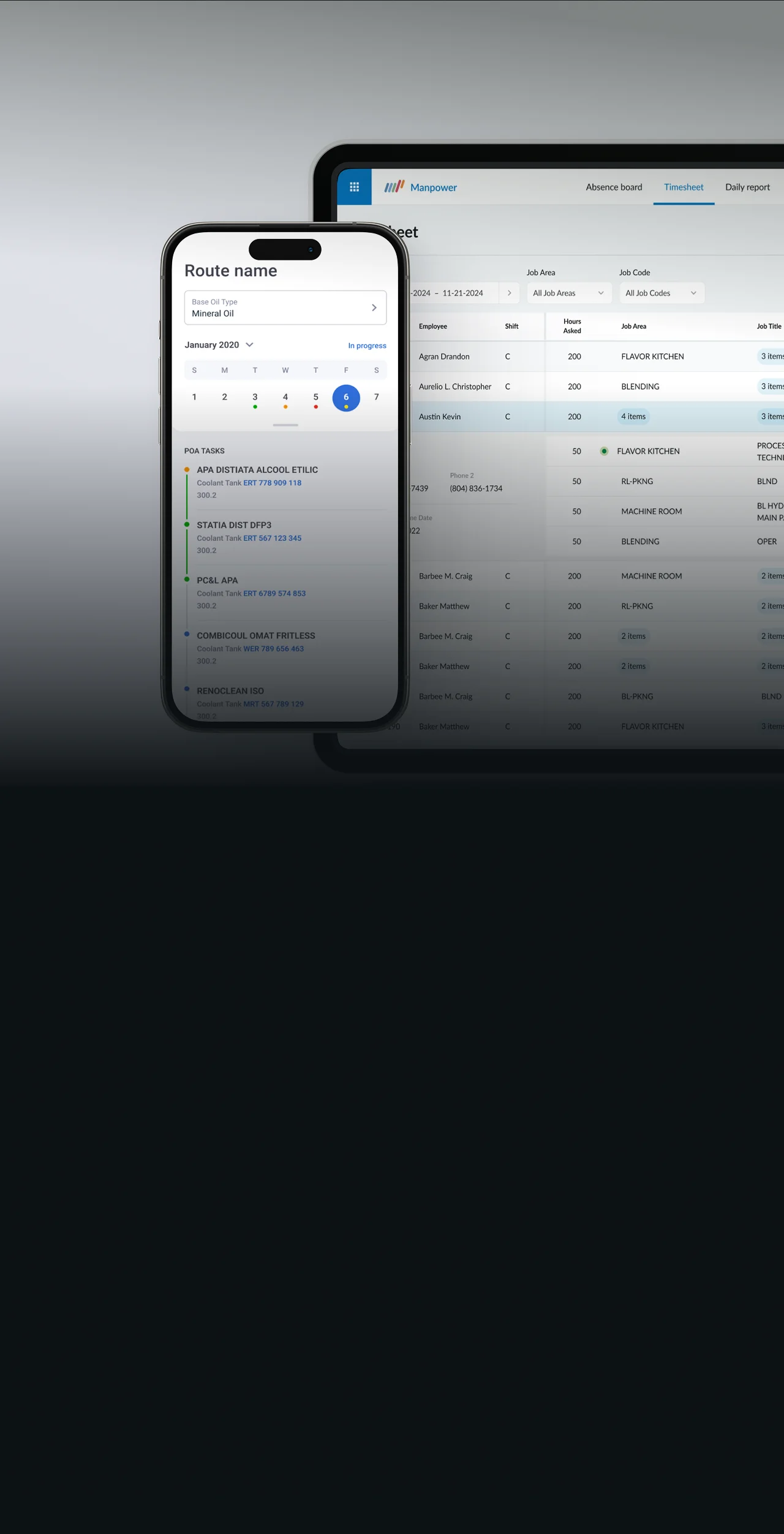784x1534 pixels.
Task: Open the All Job Codes dropdown
Action: (x=661, y=293)
